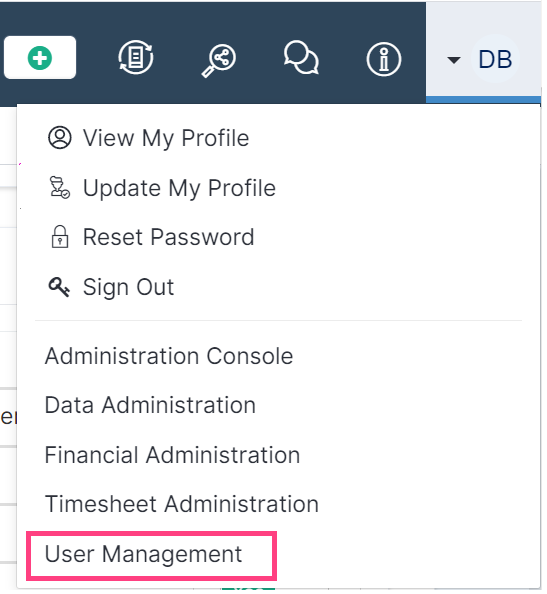This screenshot has height=594, width=547.
Task: Open the document refresh icon
Action: (x=136, y=58)
